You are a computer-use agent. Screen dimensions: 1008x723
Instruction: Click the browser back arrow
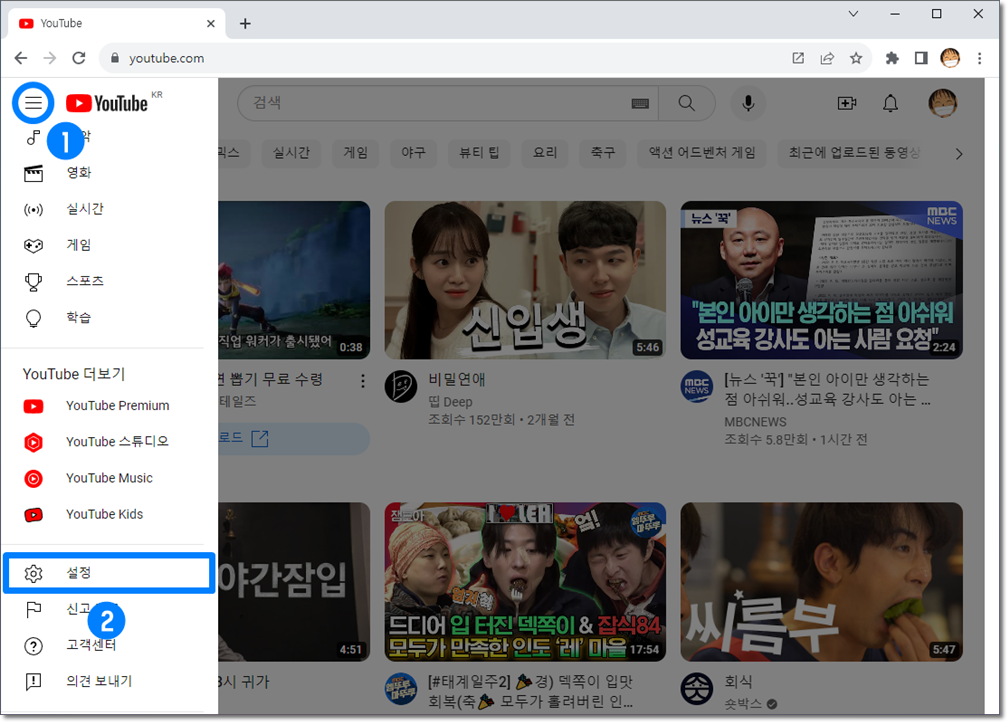21,58
